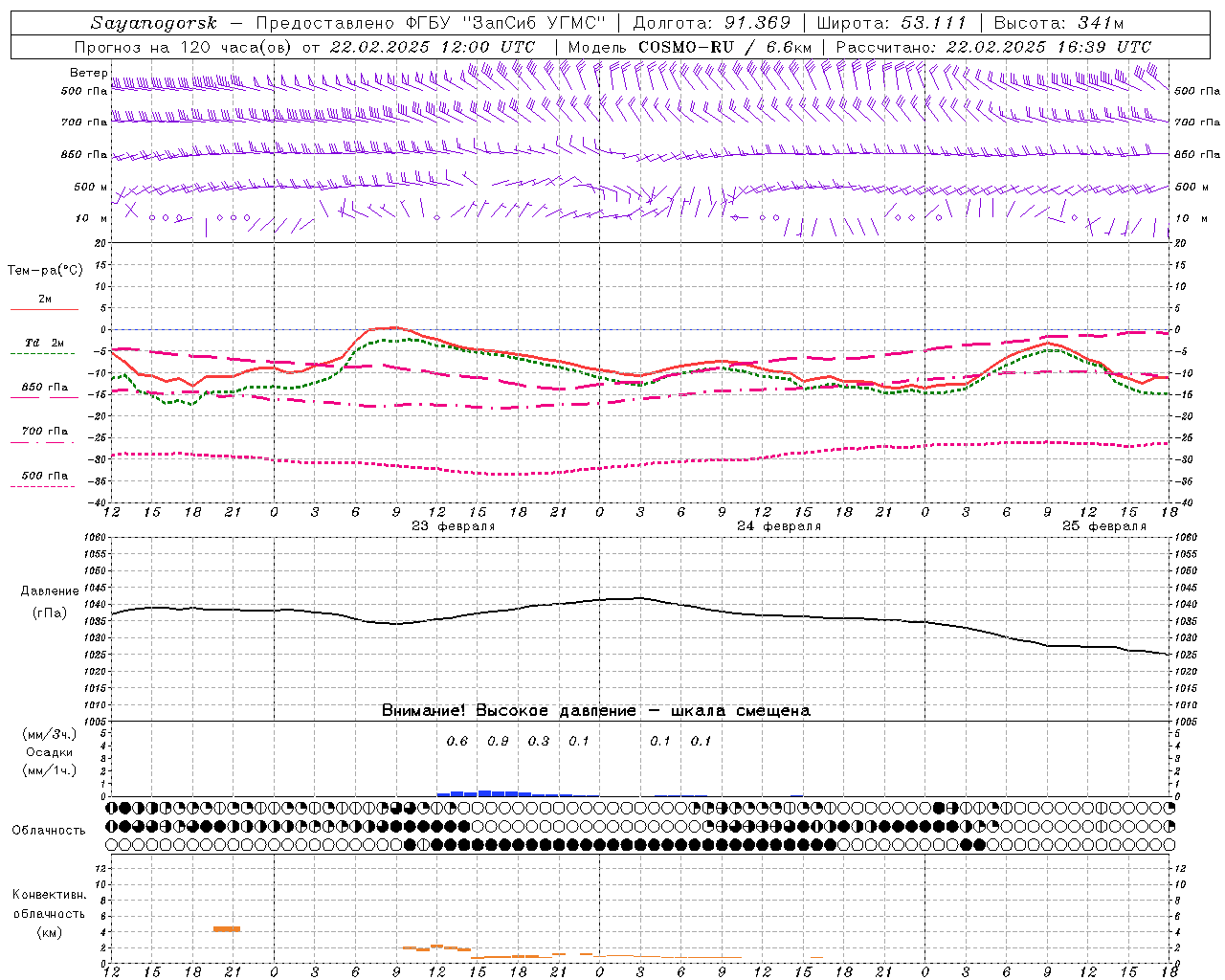This screenshot has width=1225, height=980.
Task: Select the 'Высота: 341м' elevation text
Action: [1058, 23]
